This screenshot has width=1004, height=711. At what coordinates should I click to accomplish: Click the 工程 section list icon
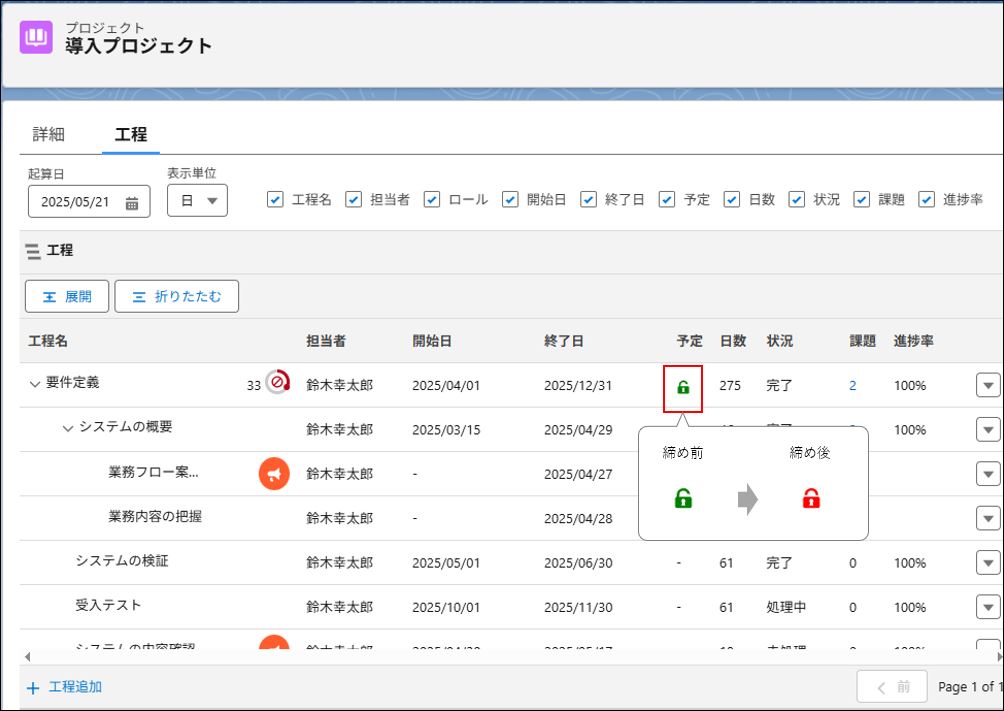click(33, 251)
